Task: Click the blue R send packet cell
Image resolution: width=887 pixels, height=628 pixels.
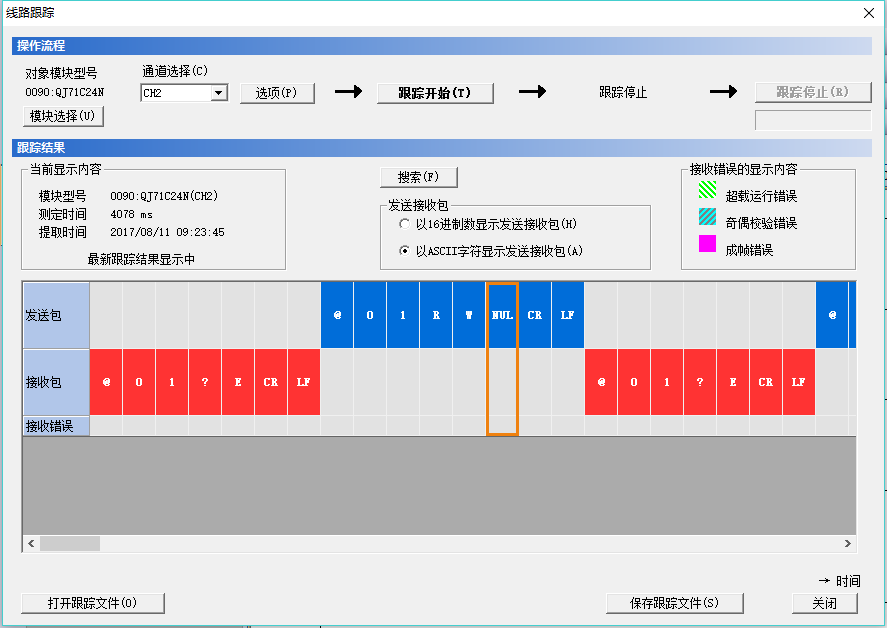Action: 436,315
